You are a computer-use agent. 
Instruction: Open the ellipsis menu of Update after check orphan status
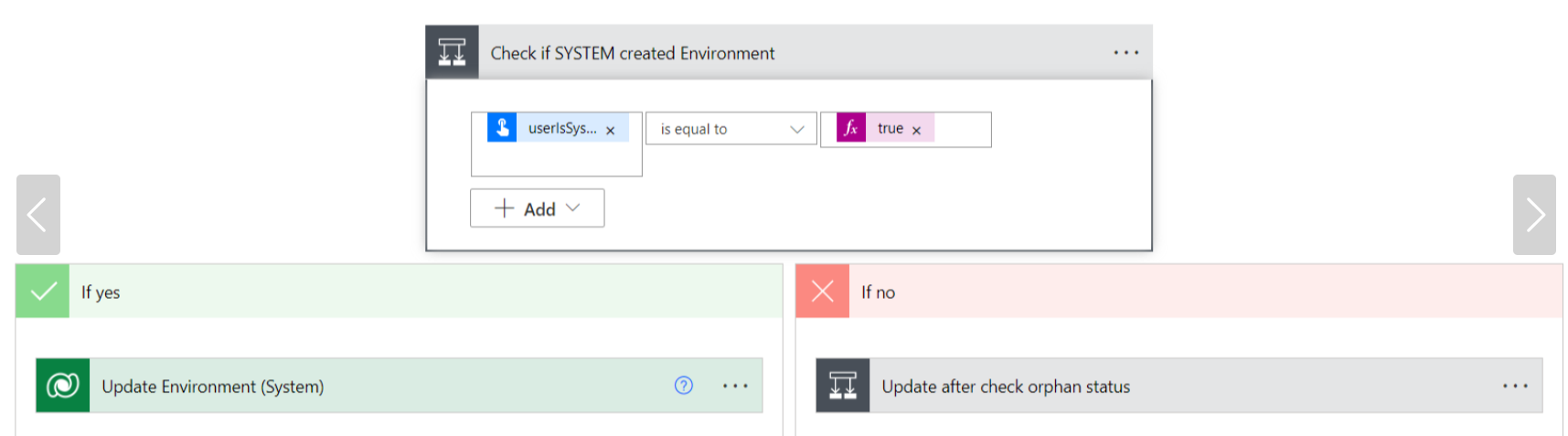1515,387
